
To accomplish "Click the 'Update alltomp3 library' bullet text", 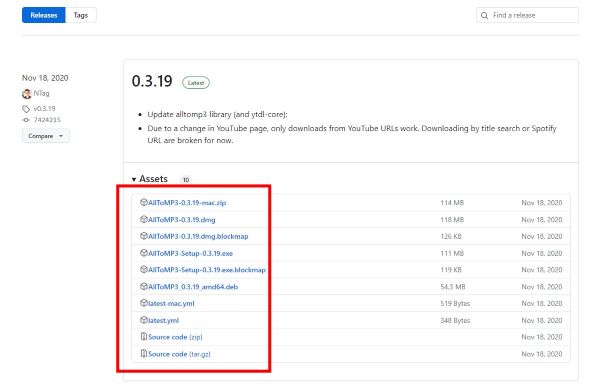I will (x=217, y=114).
